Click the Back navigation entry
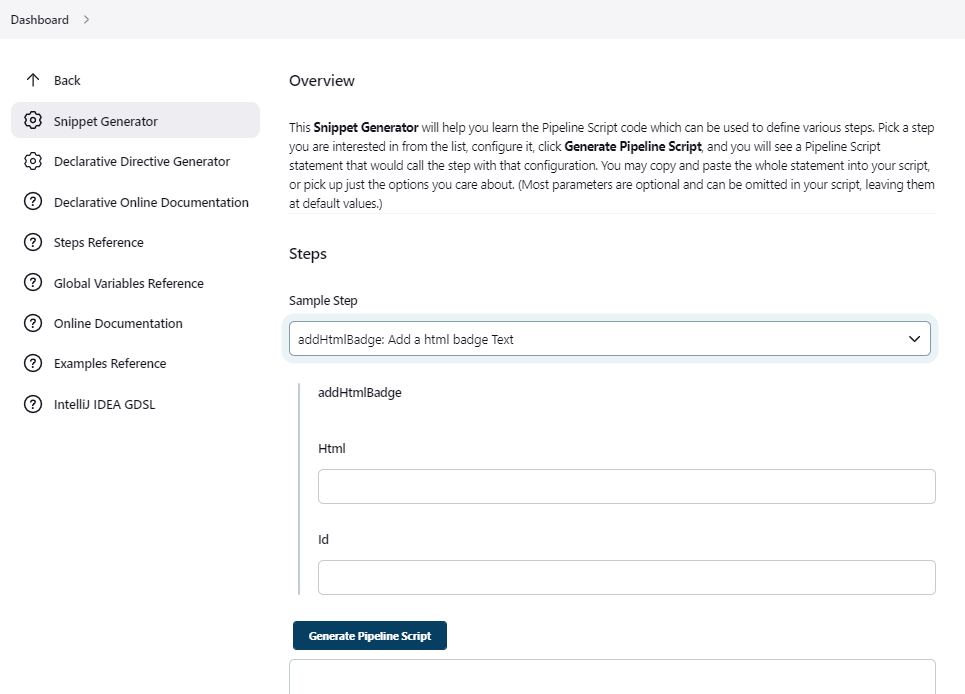The image size is (965, 694). [67, 80]
